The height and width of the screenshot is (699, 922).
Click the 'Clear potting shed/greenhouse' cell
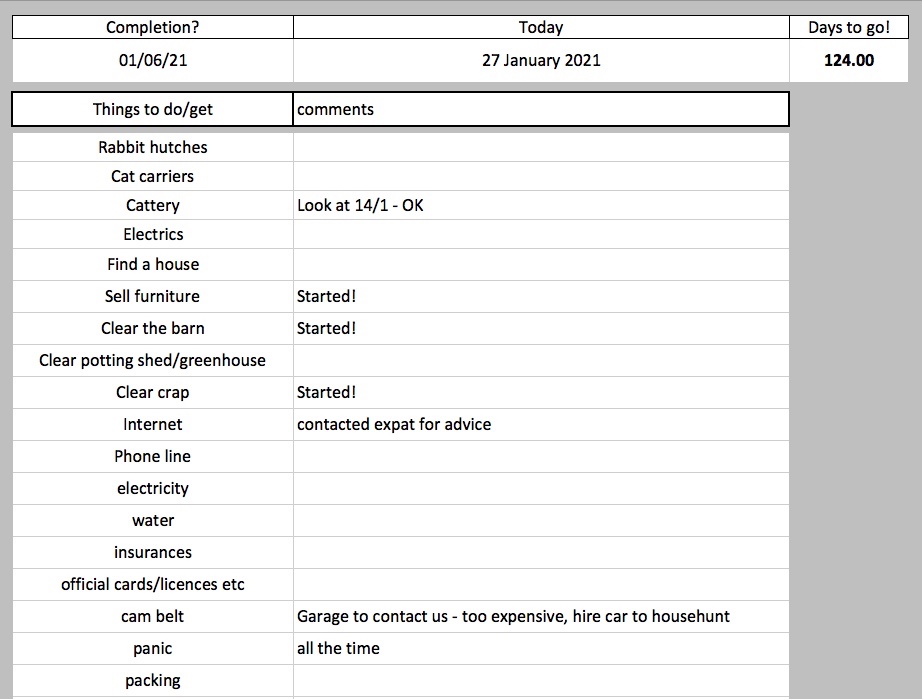click(x=153, y=360)
